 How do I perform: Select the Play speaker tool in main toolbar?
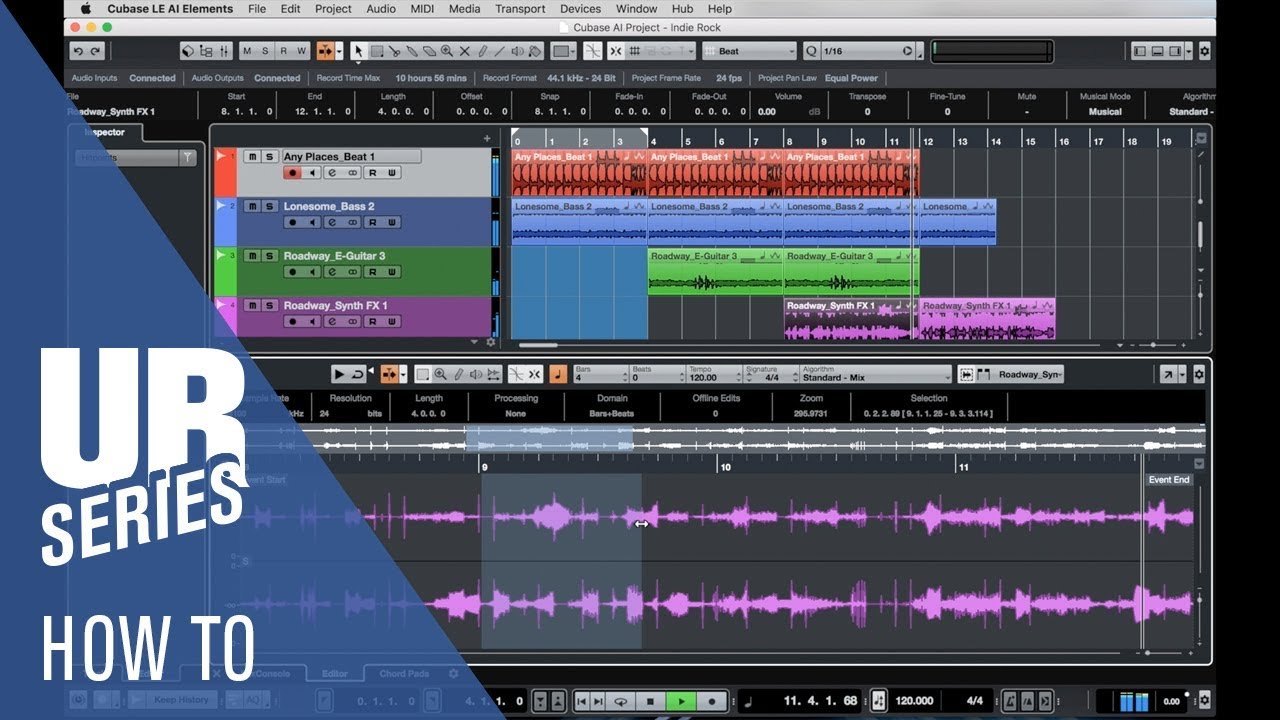coord(517,51)
